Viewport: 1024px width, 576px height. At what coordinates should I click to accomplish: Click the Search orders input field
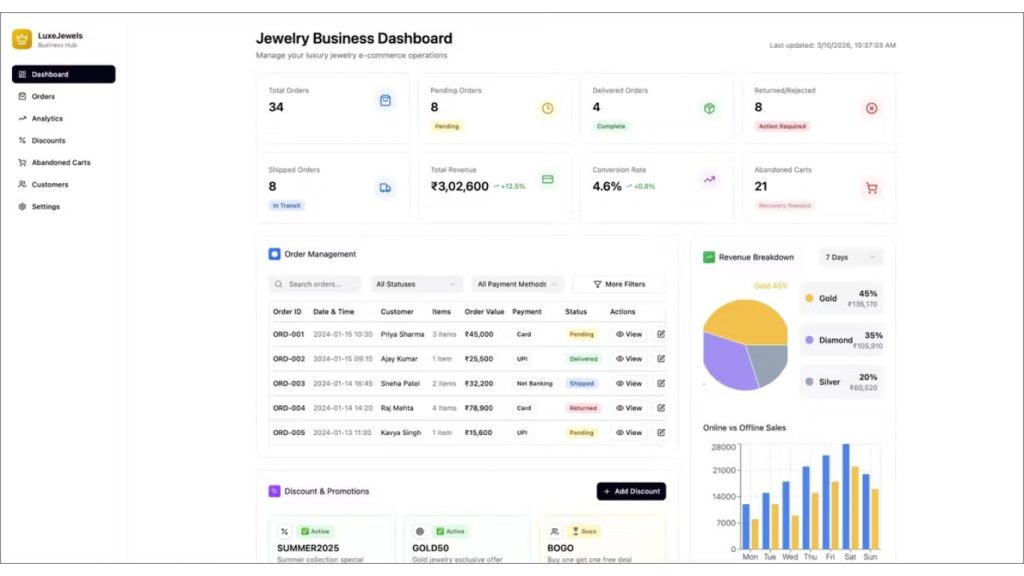316,284
